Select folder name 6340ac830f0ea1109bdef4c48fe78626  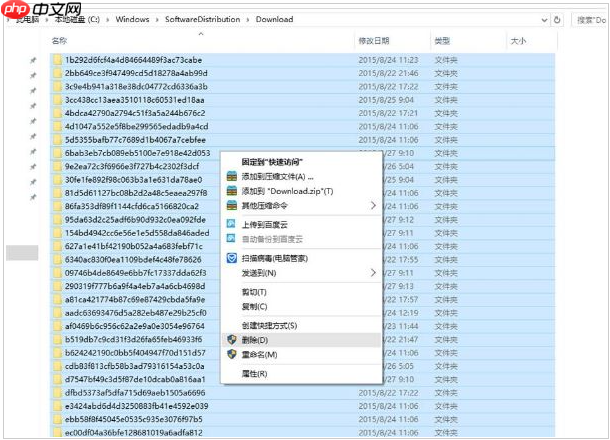click(x=133, y=259)
